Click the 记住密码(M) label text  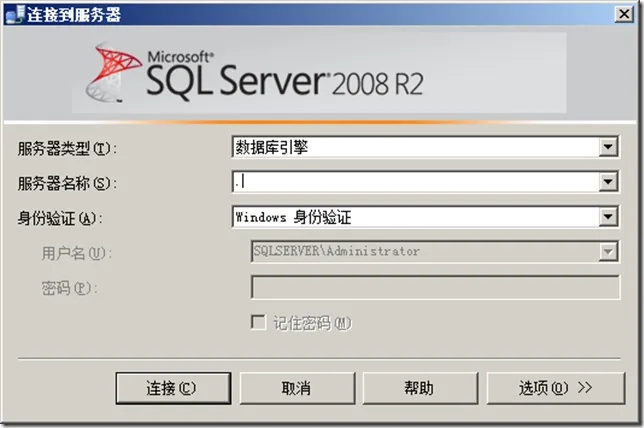coord(313,323)
